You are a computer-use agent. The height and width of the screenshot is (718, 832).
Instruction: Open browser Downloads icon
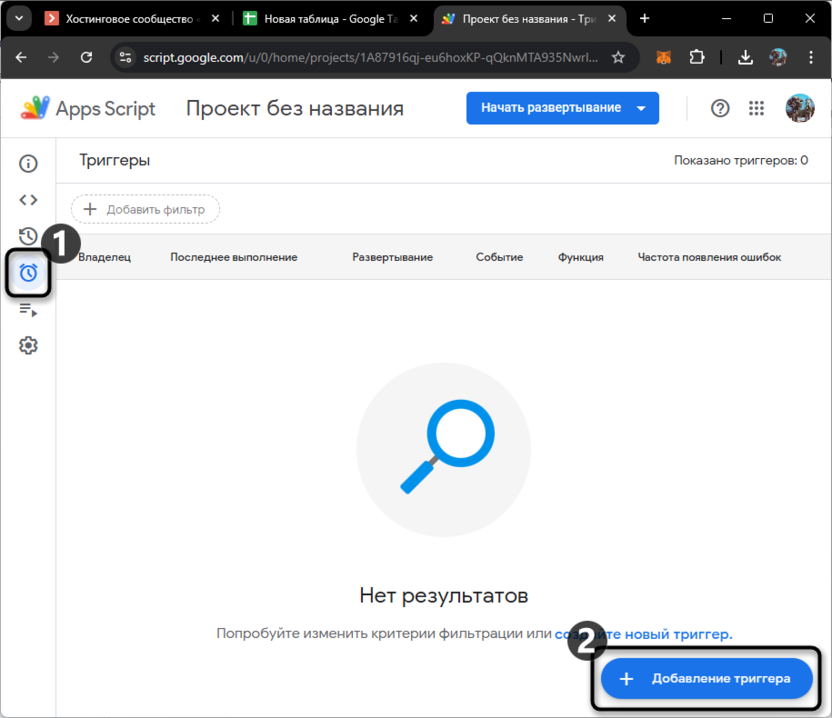[746, 57]
